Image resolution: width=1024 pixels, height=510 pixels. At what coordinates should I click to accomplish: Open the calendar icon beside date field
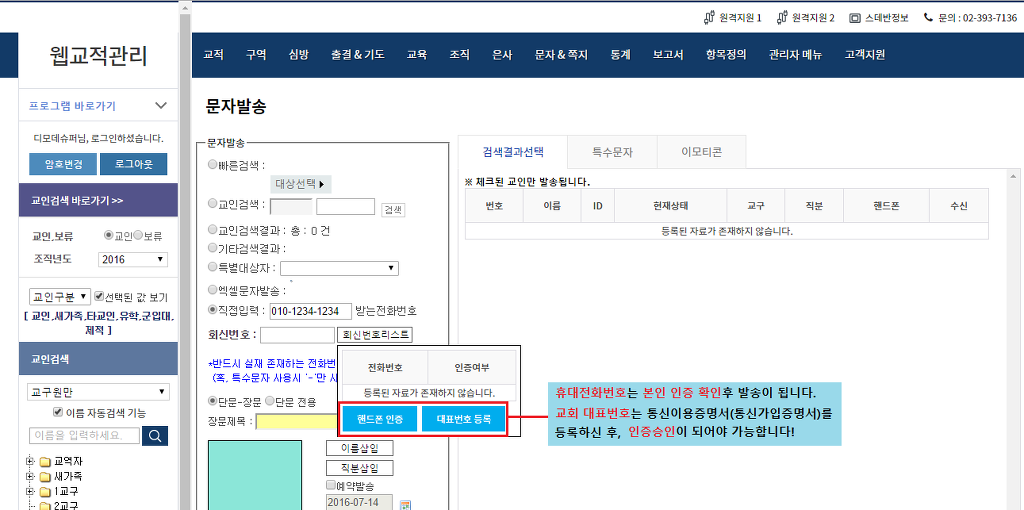click(x=406, y=505)
